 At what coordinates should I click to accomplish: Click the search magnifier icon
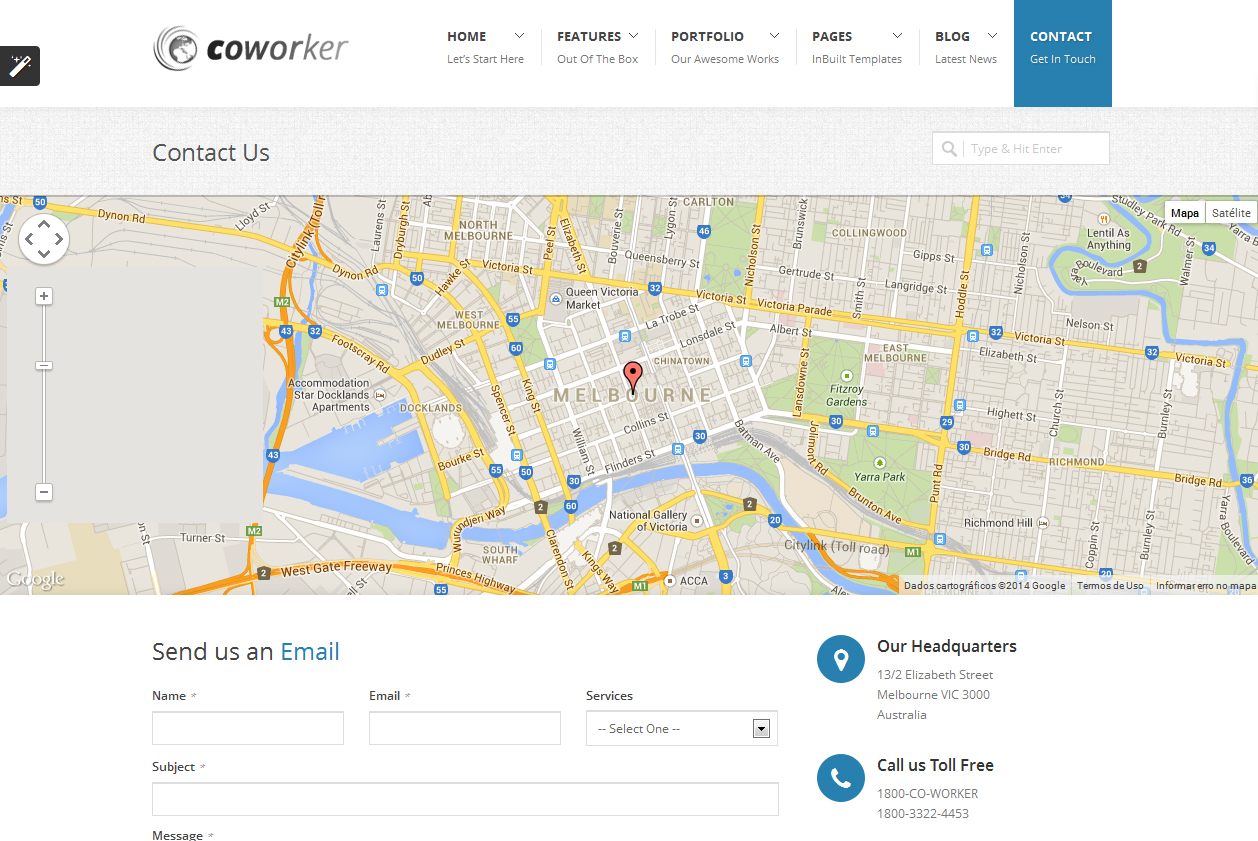(x=948, y=149)
